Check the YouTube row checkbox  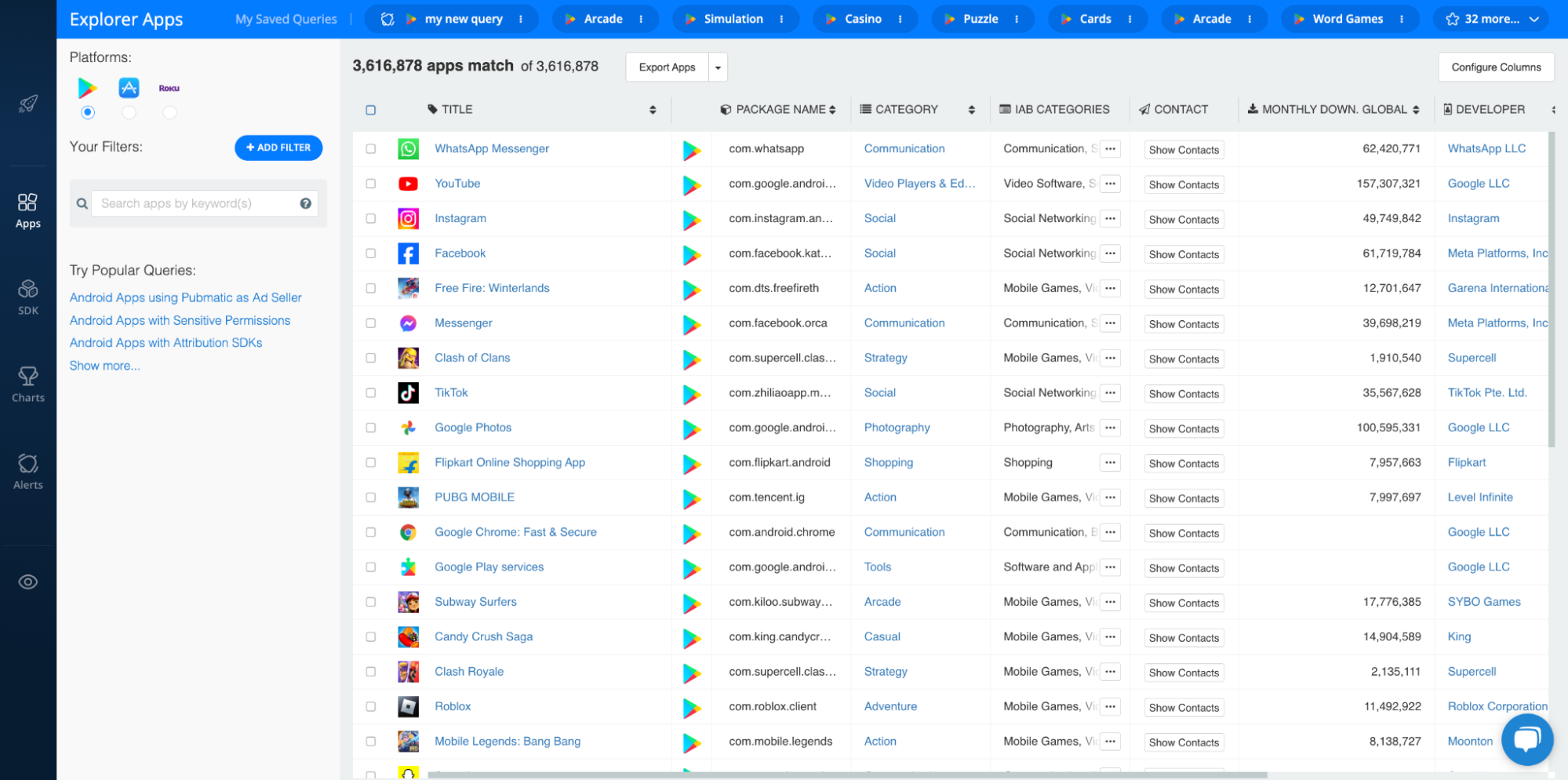(x=371, y=184)
